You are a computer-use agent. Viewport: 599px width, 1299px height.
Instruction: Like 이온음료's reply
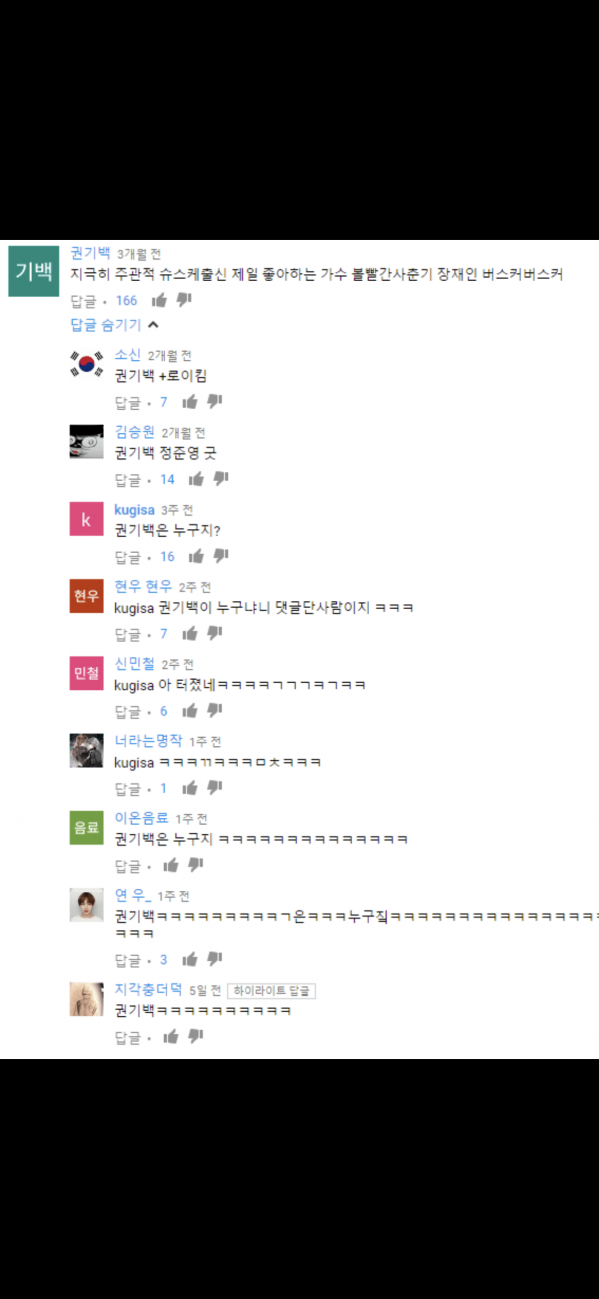171,865
